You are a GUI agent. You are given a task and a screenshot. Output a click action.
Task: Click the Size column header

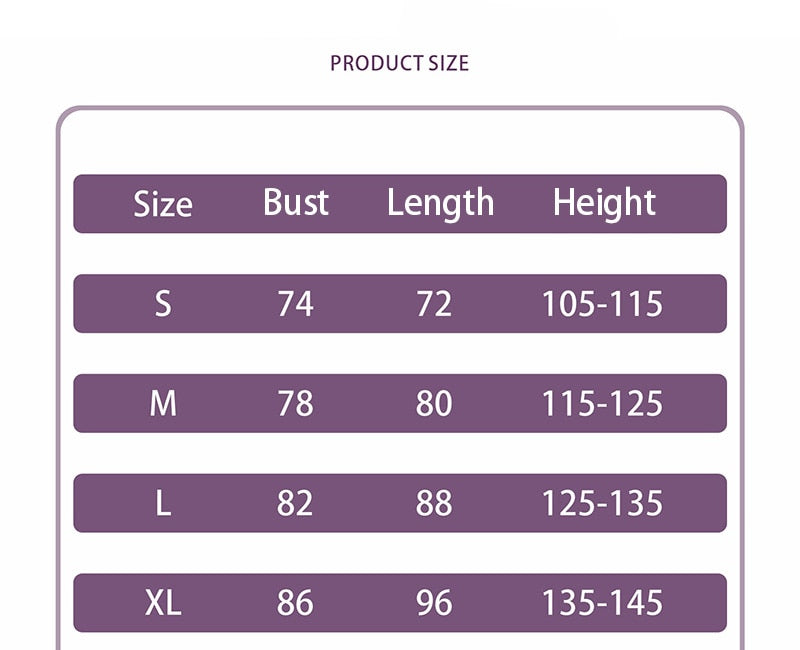tap(162, 204)
